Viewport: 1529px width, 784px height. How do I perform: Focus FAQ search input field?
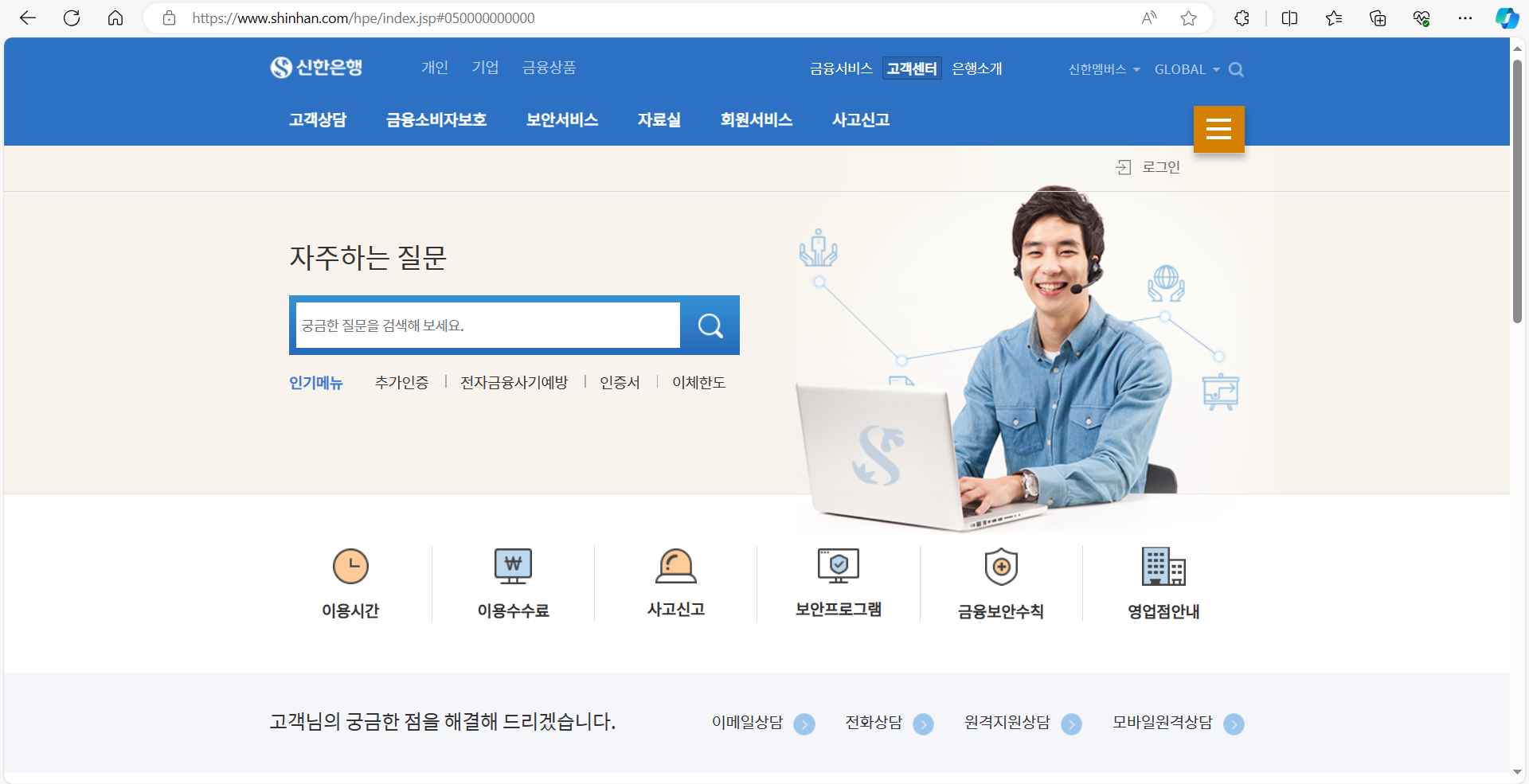click(x=488, y=325)
